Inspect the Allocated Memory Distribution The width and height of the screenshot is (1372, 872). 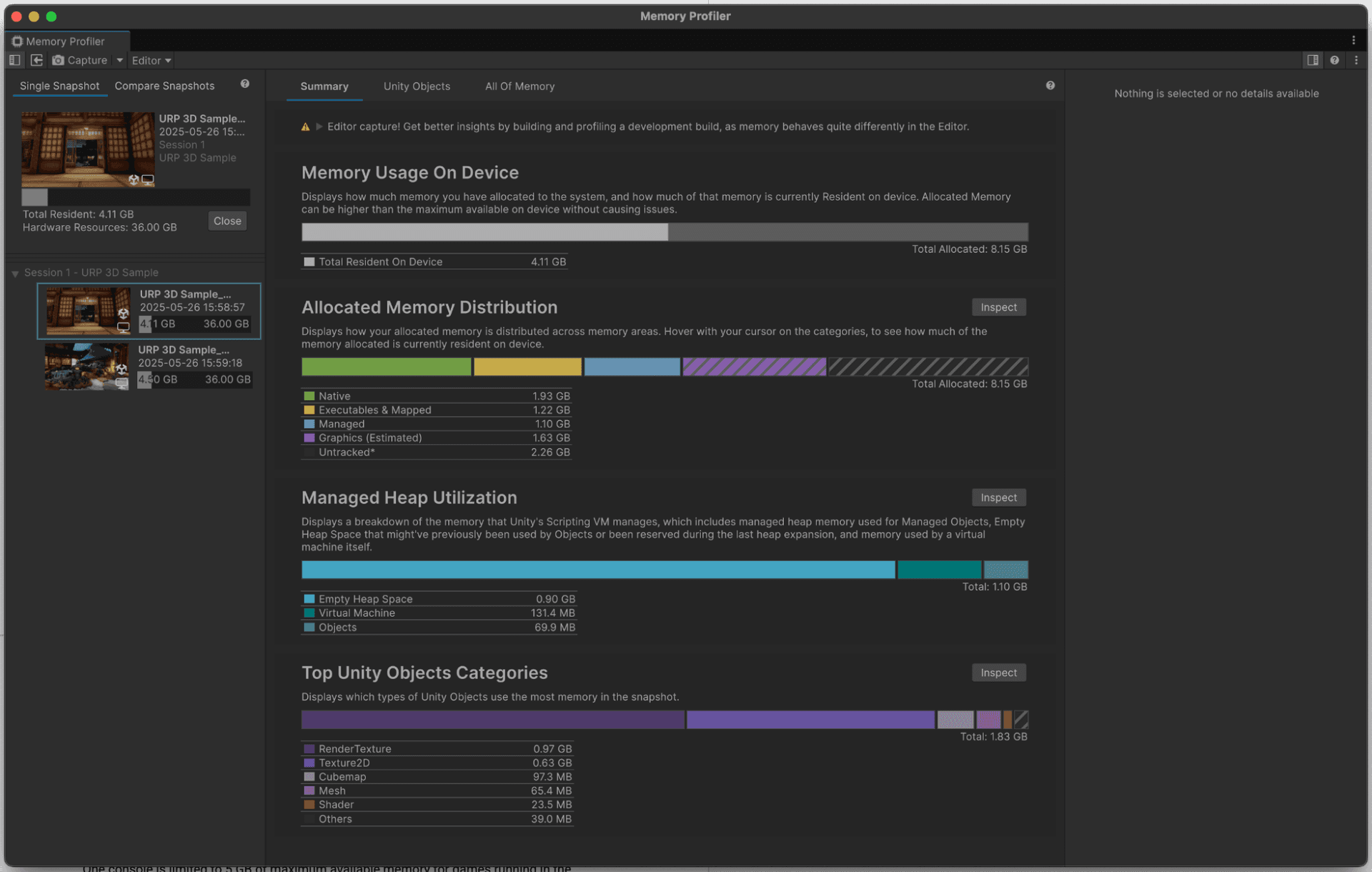tap(998, 307)
